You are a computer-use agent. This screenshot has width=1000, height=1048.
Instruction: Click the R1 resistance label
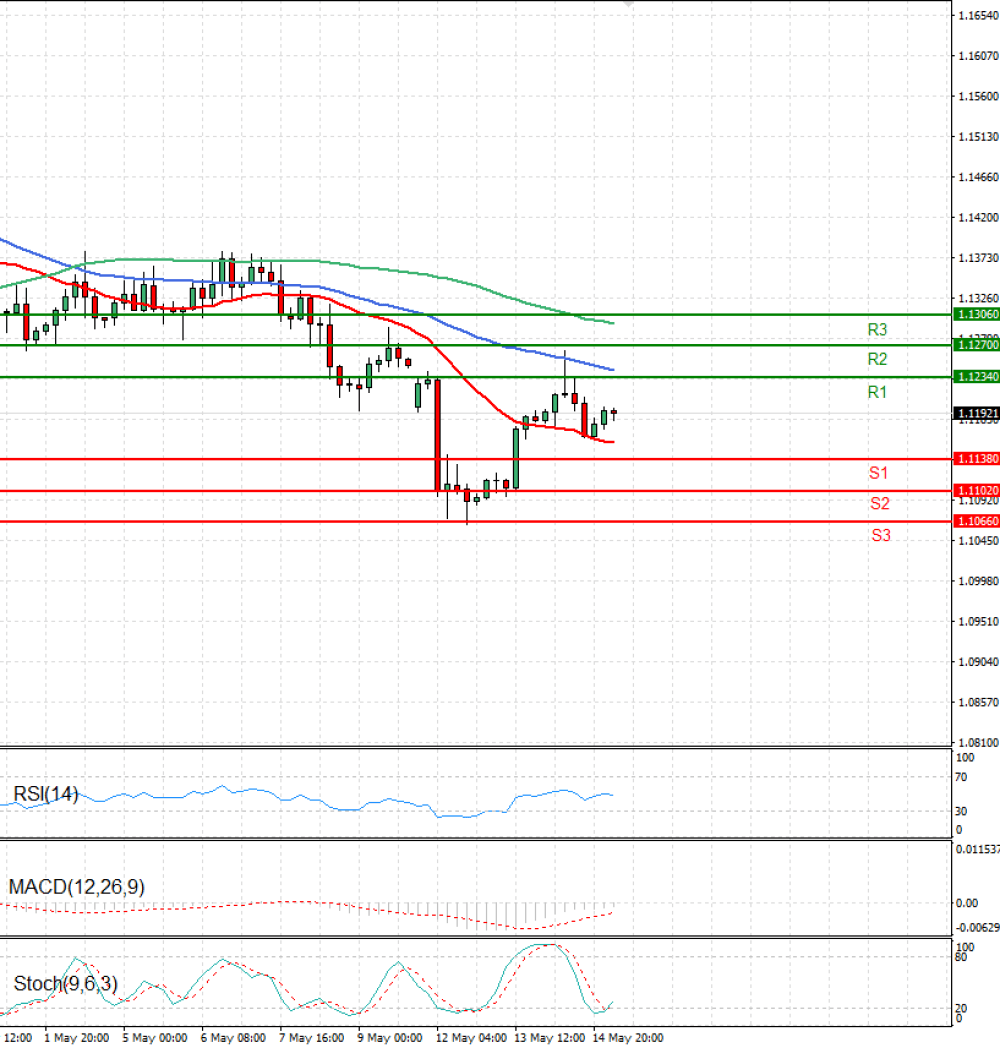click(x=877, y=392)
